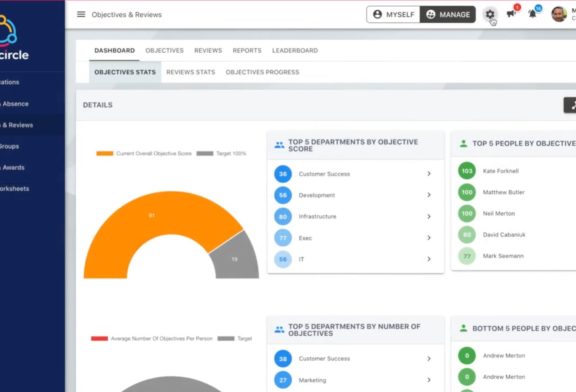The image size is (576, 392).
Task: Open Awards in the sidebar
Action: [13, 168]
